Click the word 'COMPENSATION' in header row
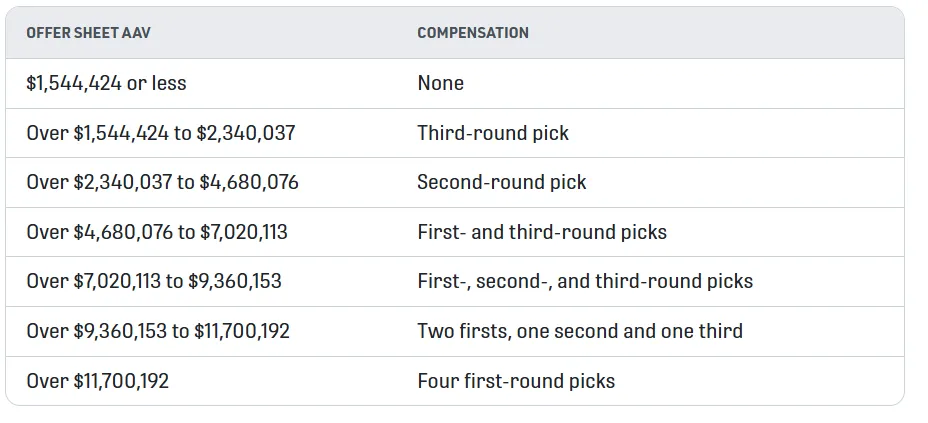Screen dimensions: 928x423 click(473, 33)
